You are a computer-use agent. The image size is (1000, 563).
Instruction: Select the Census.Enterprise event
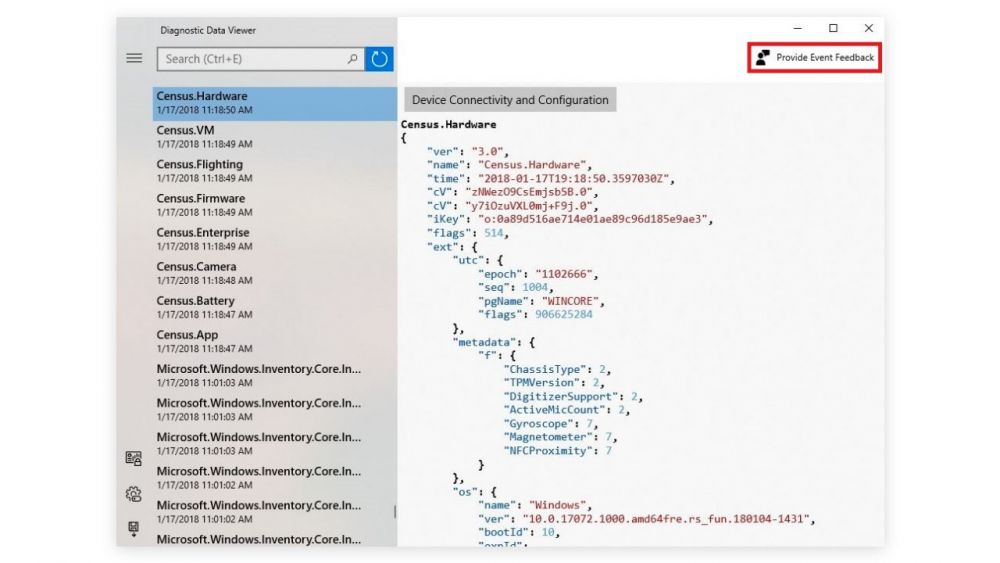275,239
